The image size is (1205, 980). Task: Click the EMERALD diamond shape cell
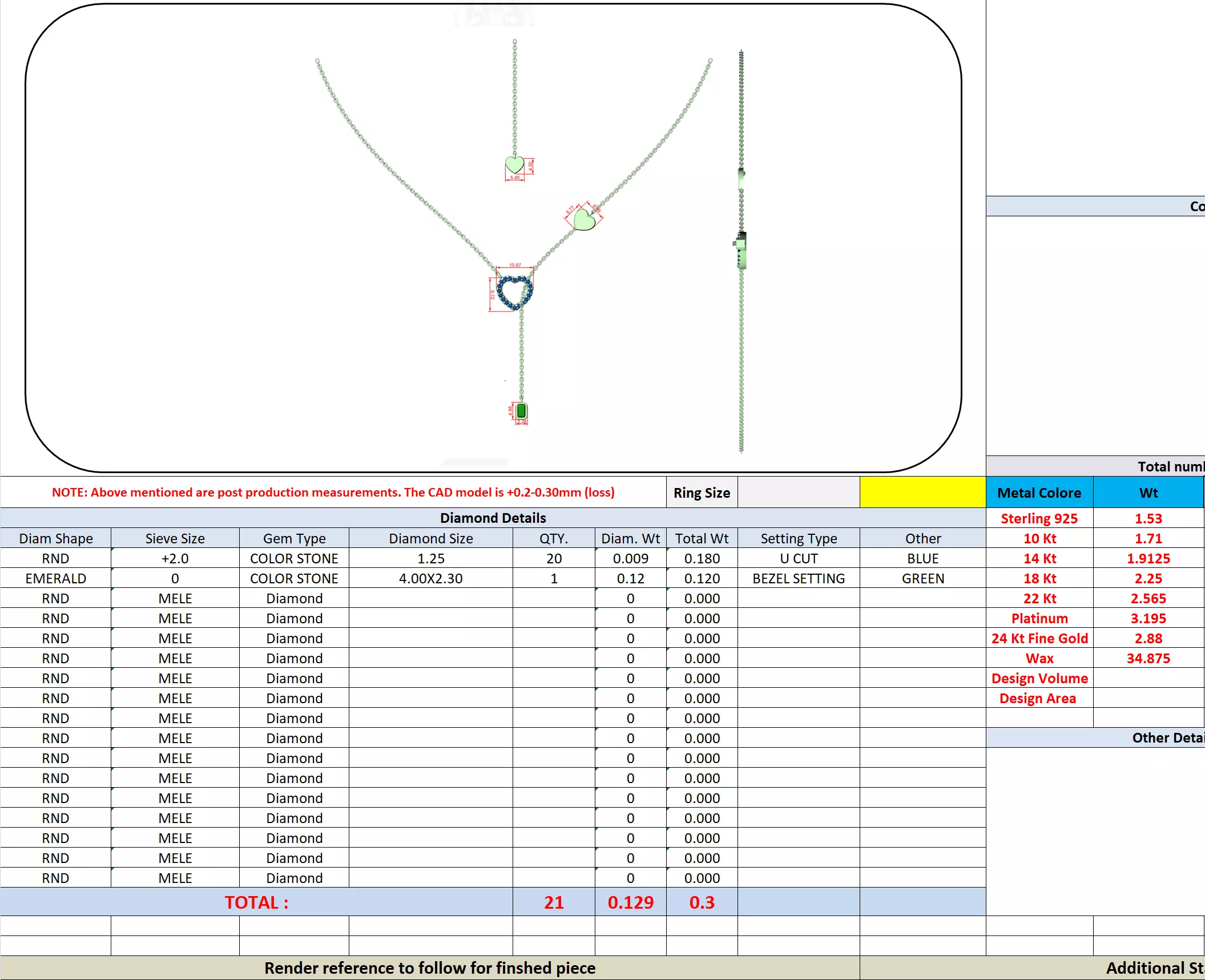coord(55,578)
